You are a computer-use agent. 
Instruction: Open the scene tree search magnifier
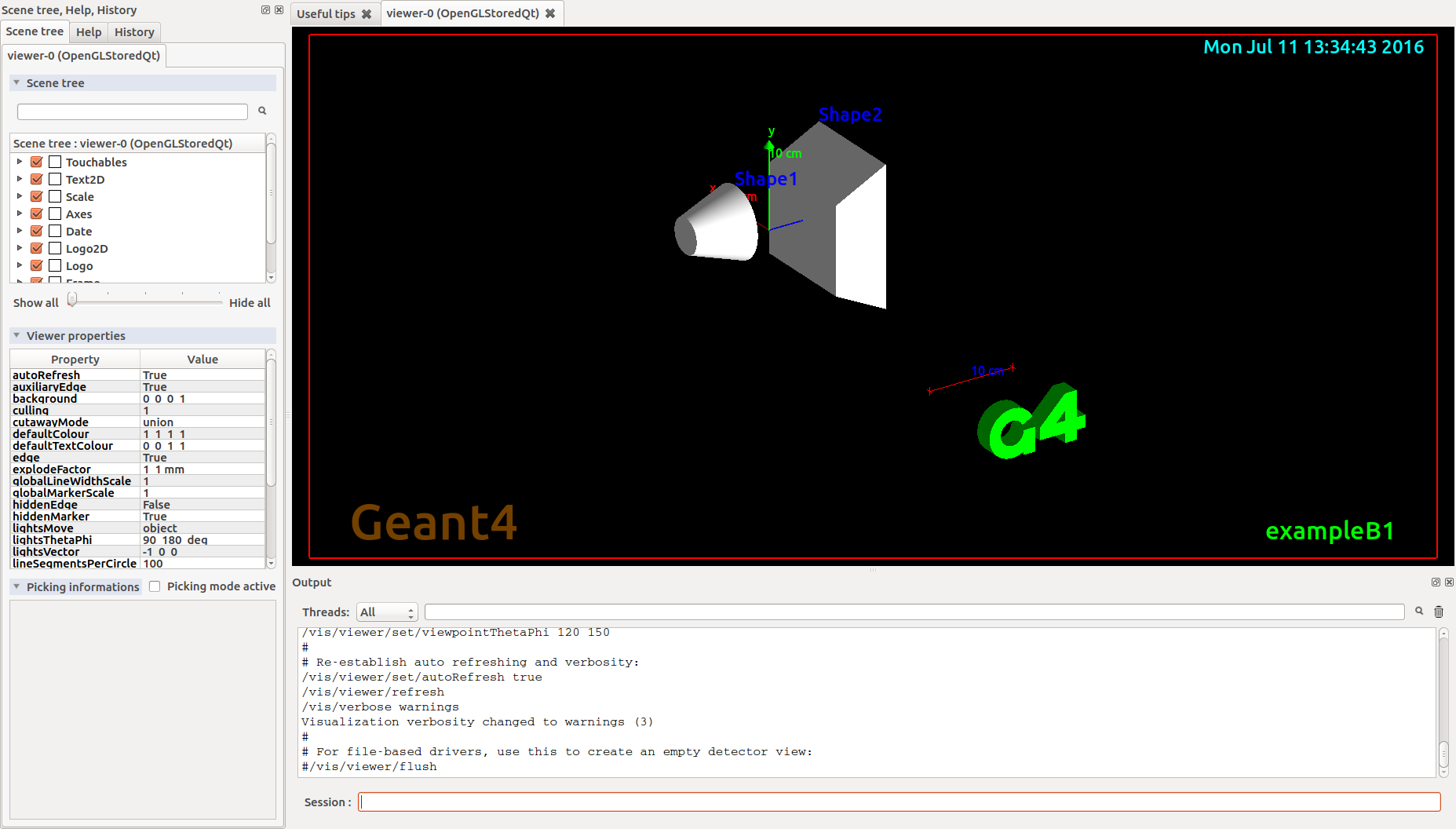pos(262,111)
